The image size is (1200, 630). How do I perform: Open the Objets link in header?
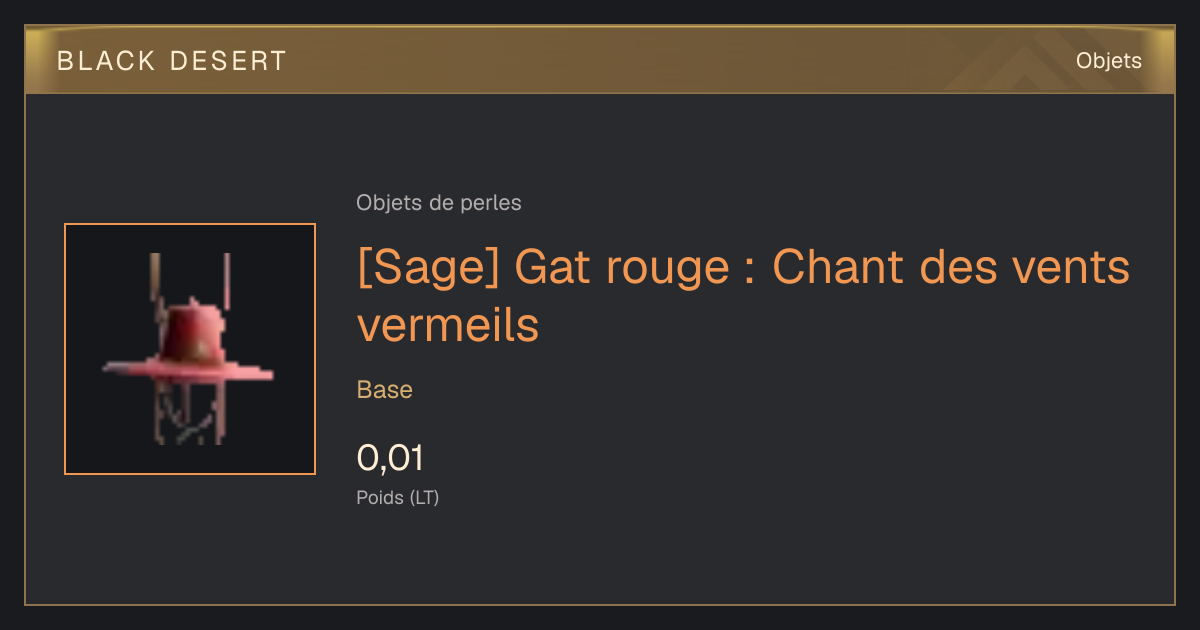pyautogui.click(x=1109, y=61)
